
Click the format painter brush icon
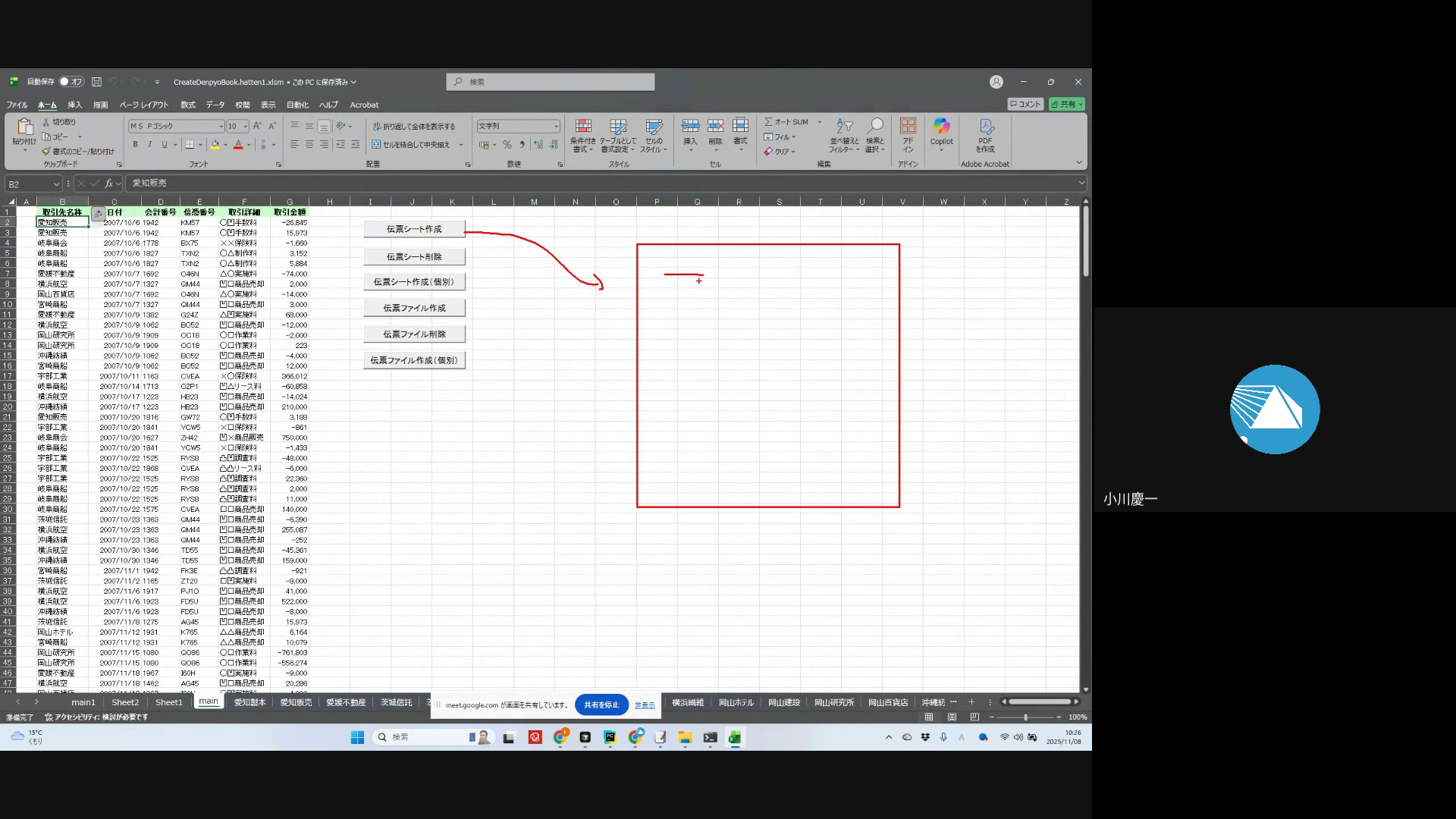[46, 151]
